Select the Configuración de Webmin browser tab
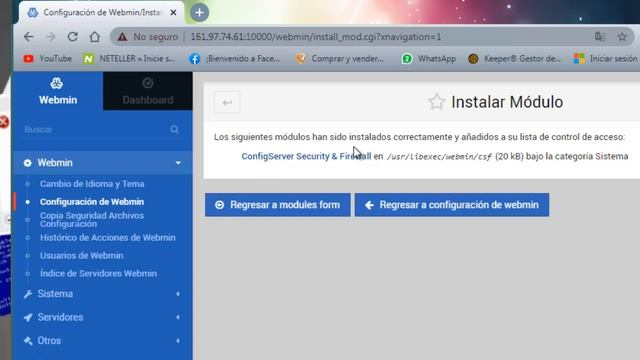 (101, 13)
